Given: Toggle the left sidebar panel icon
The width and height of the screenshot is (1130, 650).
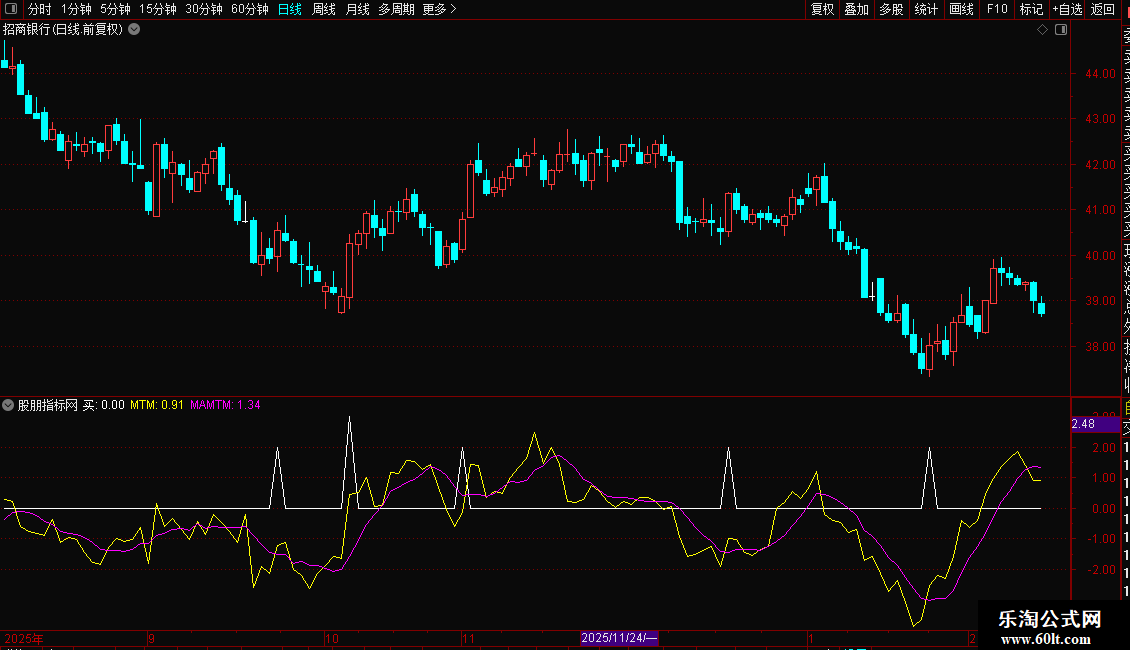Looking at the screenshot, I should coord(10,9).
